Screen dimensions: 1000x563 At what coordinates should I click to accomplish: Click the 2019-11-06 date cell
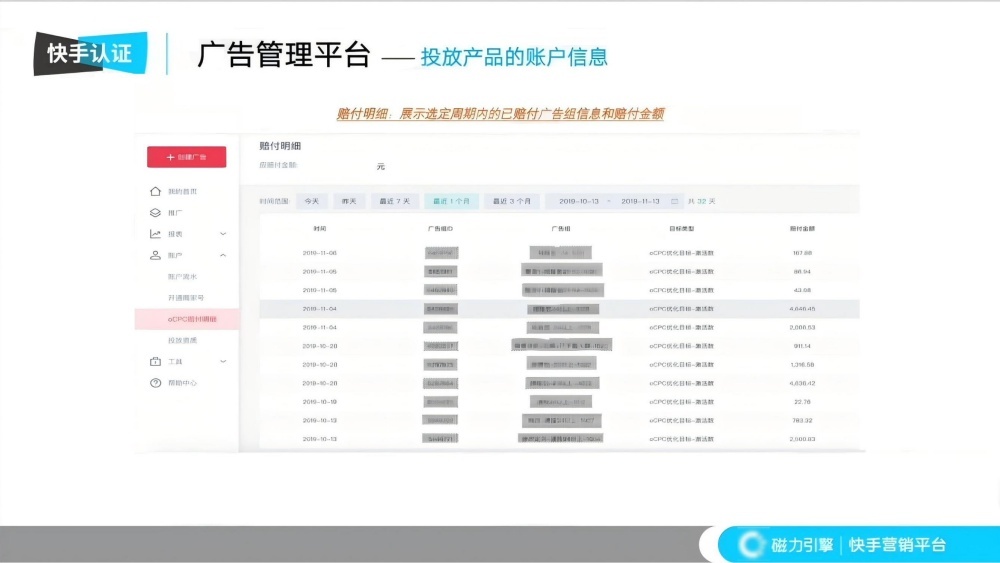click(x=320, y=253)
